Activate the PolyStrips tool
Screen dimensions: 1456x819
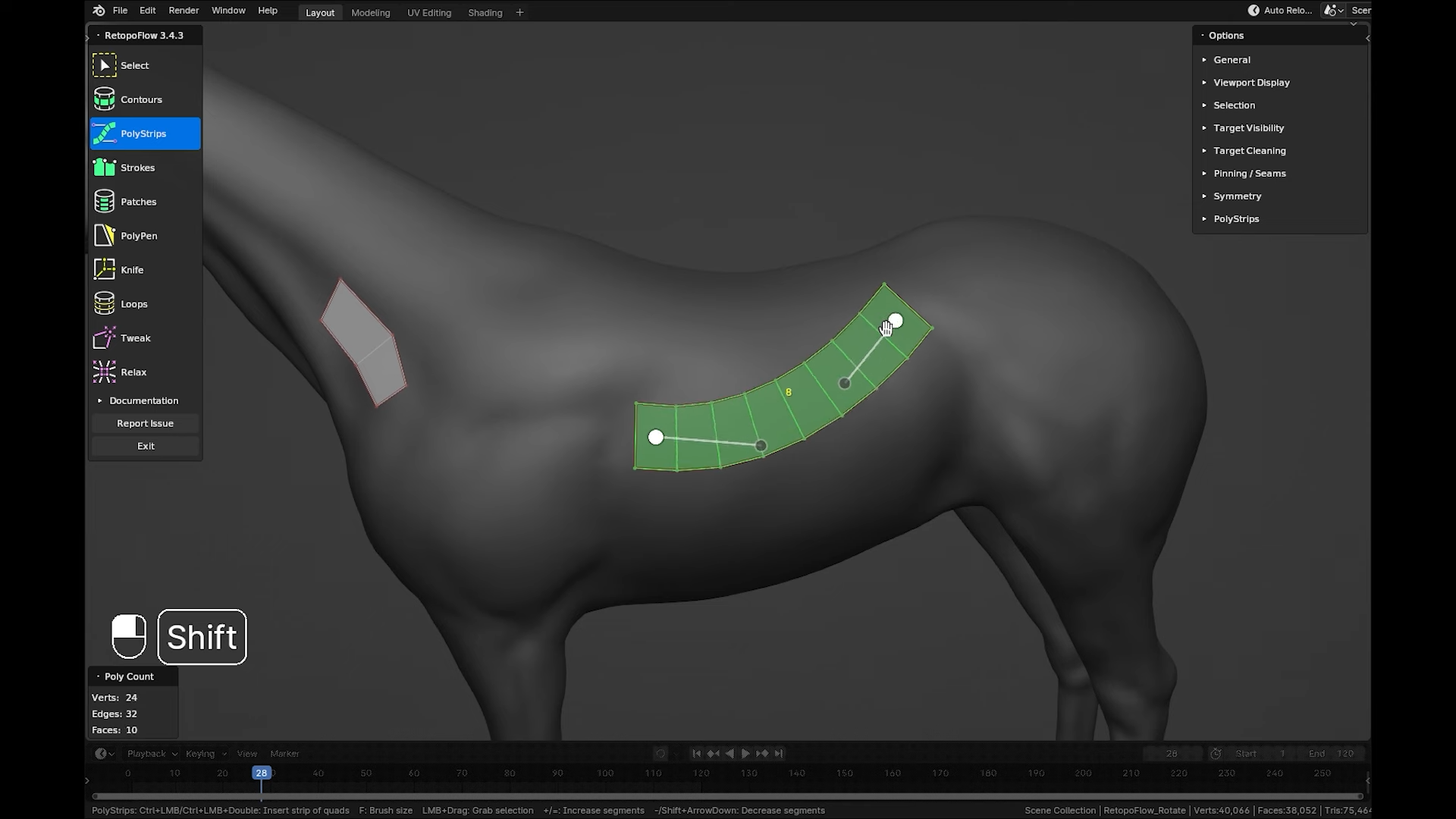(x=144, y=133)
